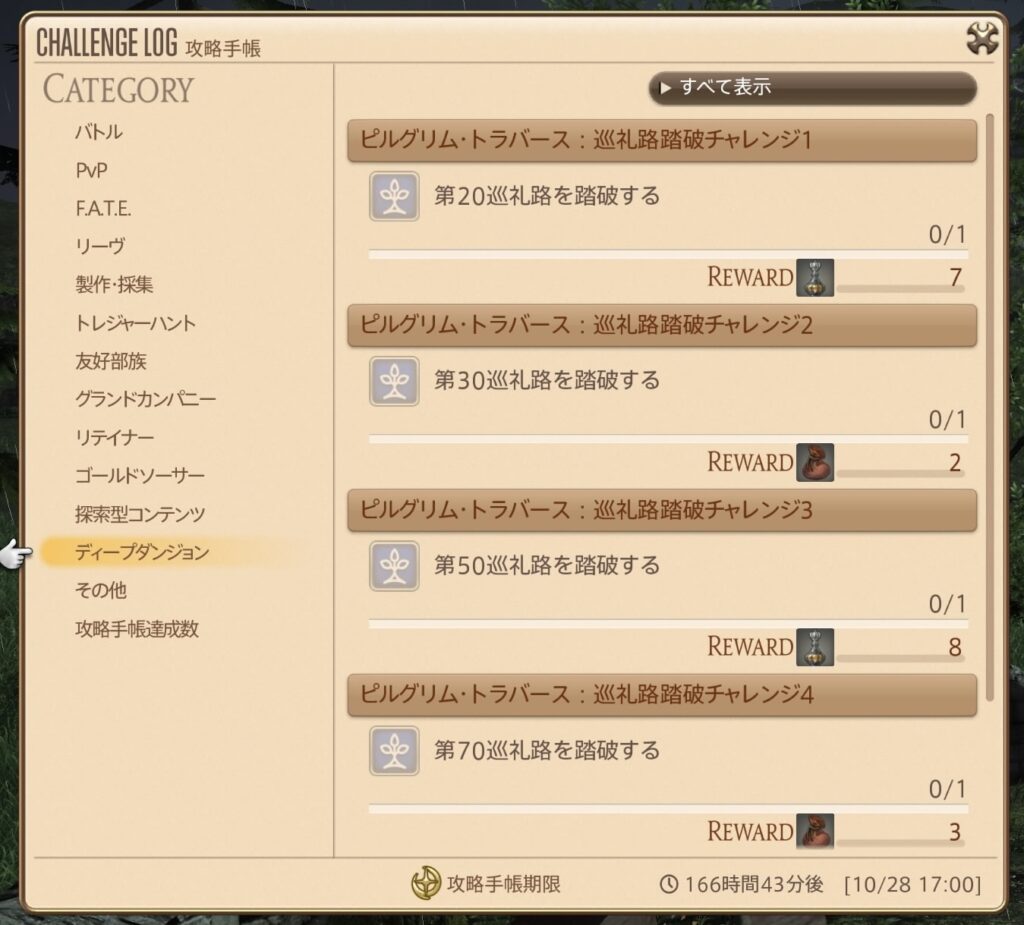This screenshot has width=1024, height=925.
Task: Click the reward potion icon for Challenge 3
Action: (814, 647)
